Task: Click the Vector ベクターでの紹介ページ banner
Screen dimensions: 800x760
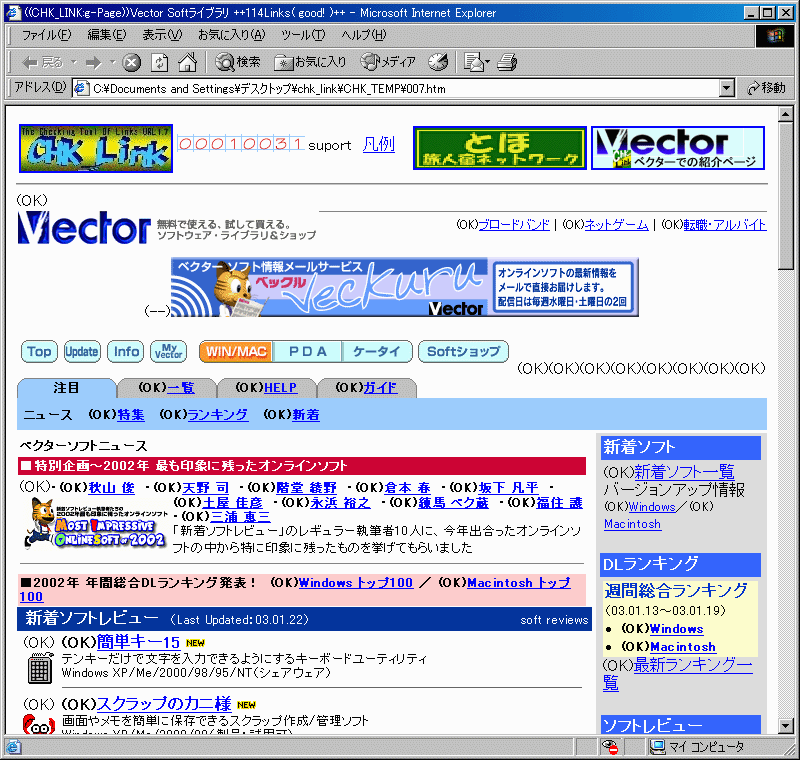Action: click(x=678, y=148)
